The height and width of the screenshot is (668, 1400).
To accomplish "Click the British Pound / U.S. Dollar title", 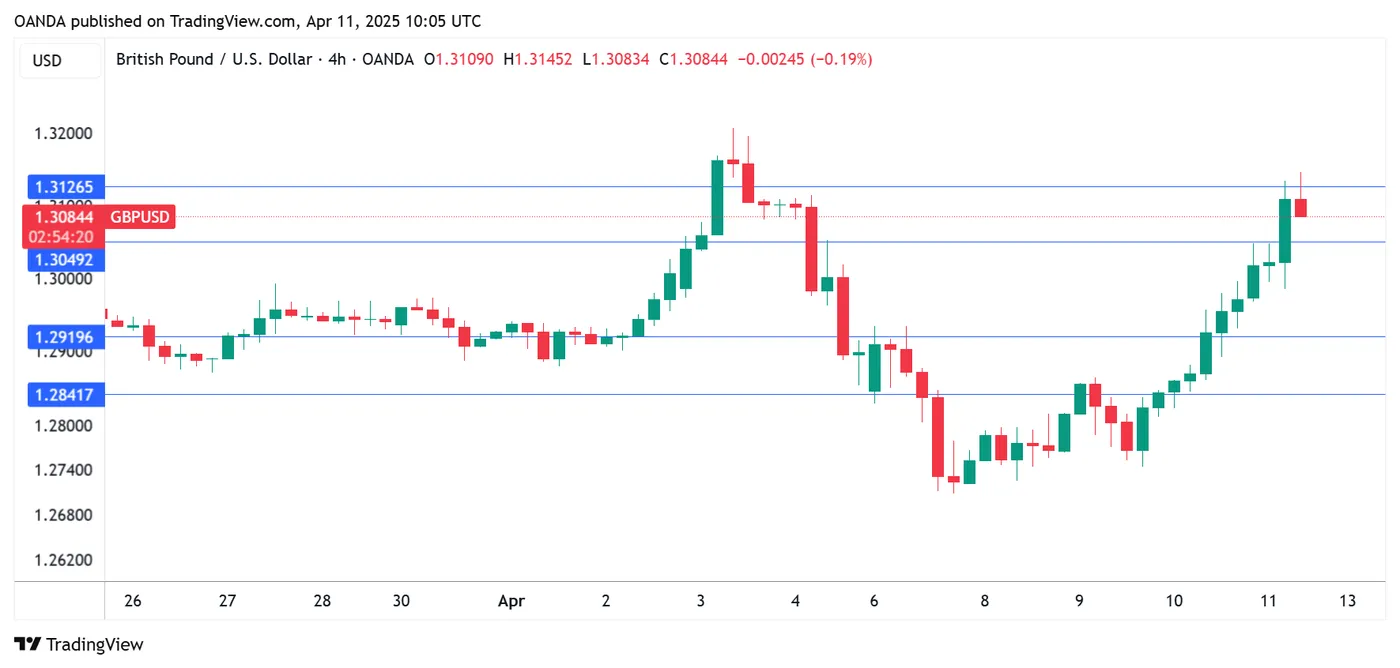I will 214,60.
